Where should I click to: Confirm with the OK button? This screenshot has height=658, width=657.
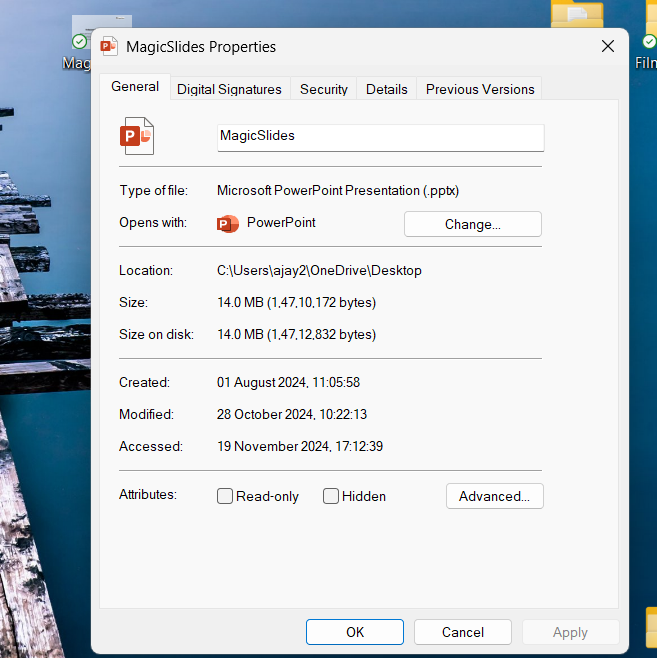point(354,632)
